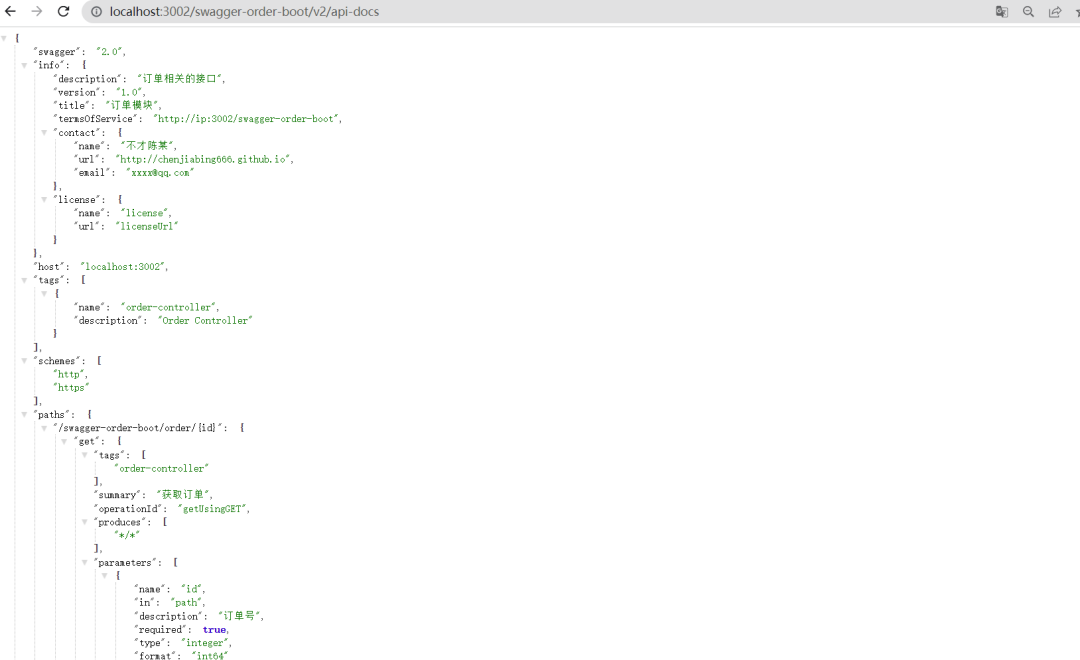Collapse the top-level "tags" array

(x=24, y=280)
